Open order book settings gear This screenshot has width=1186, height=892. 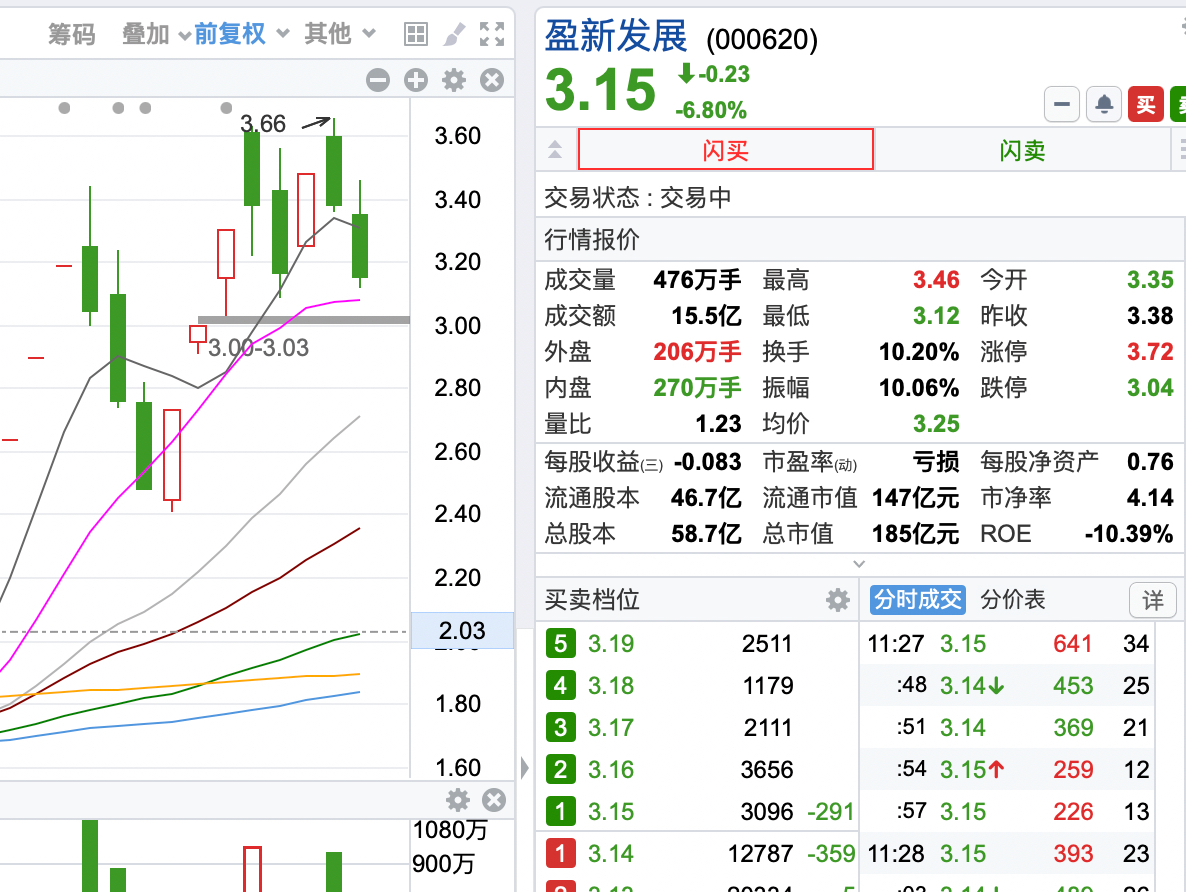pyautogui.click(x=837, y=601)
